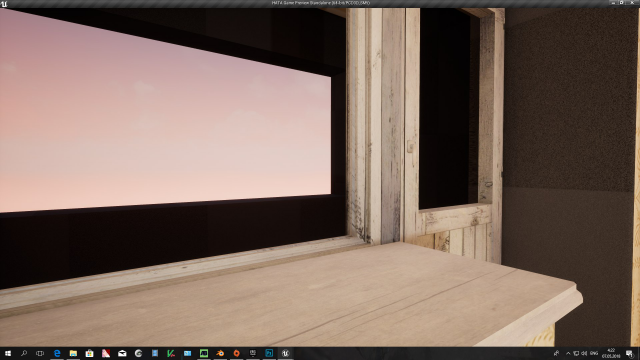The width and height of the screenshot is (640, 360).
Task: Open the orange gear app in taskbar
Action: coord(236,353)
